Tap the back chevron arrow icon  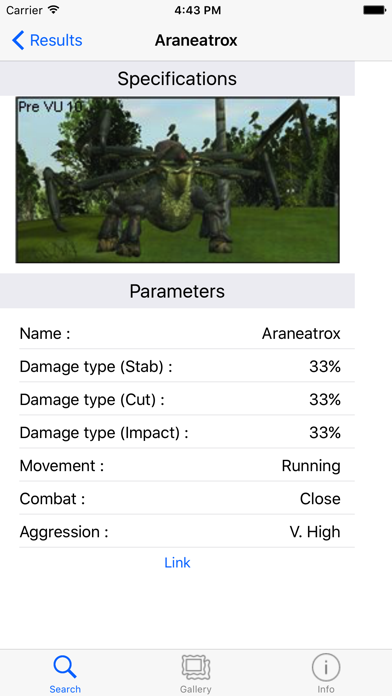(x=18, y=40)
